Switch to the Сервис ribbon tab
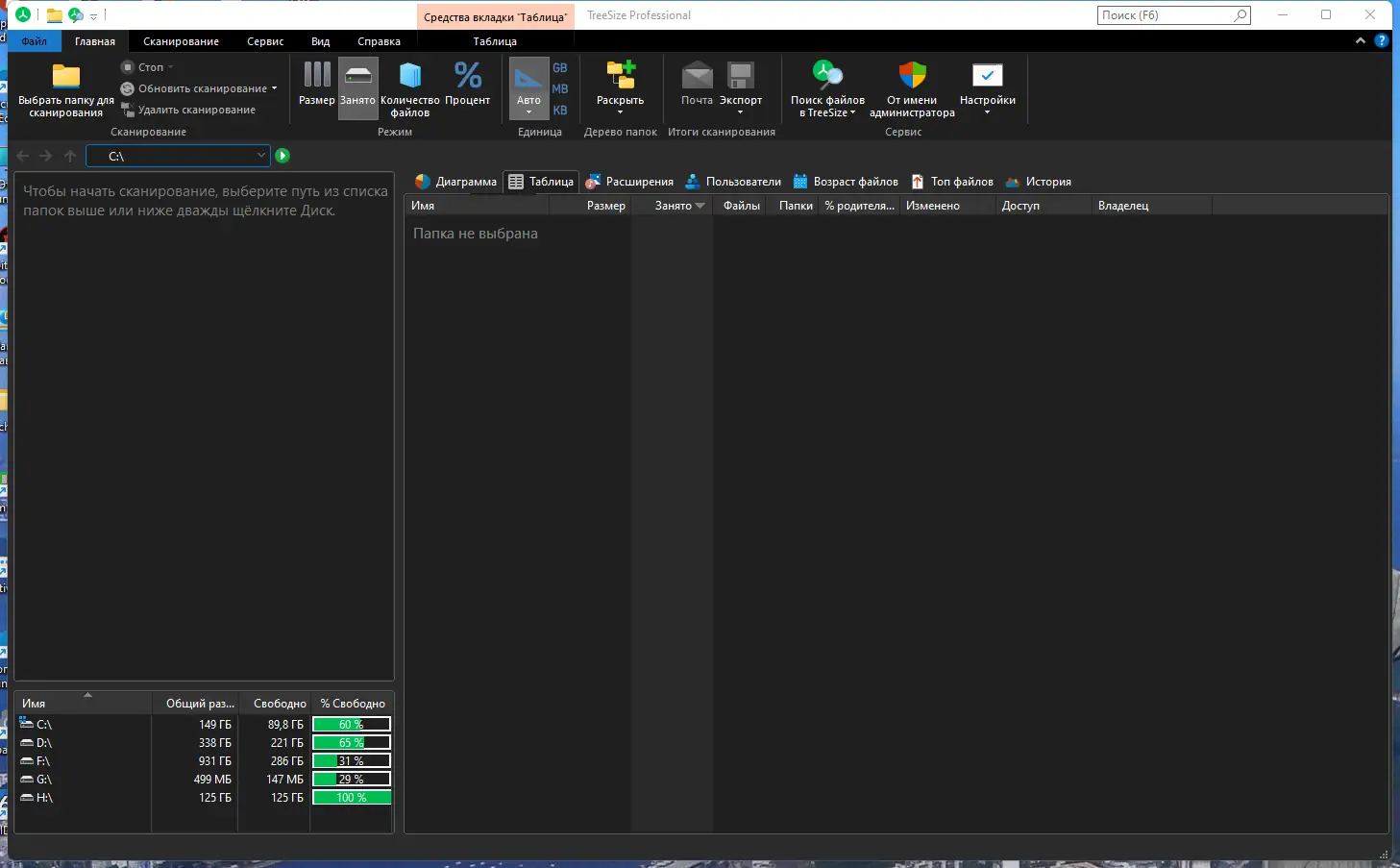1400x868 pixels. [265, 41]
